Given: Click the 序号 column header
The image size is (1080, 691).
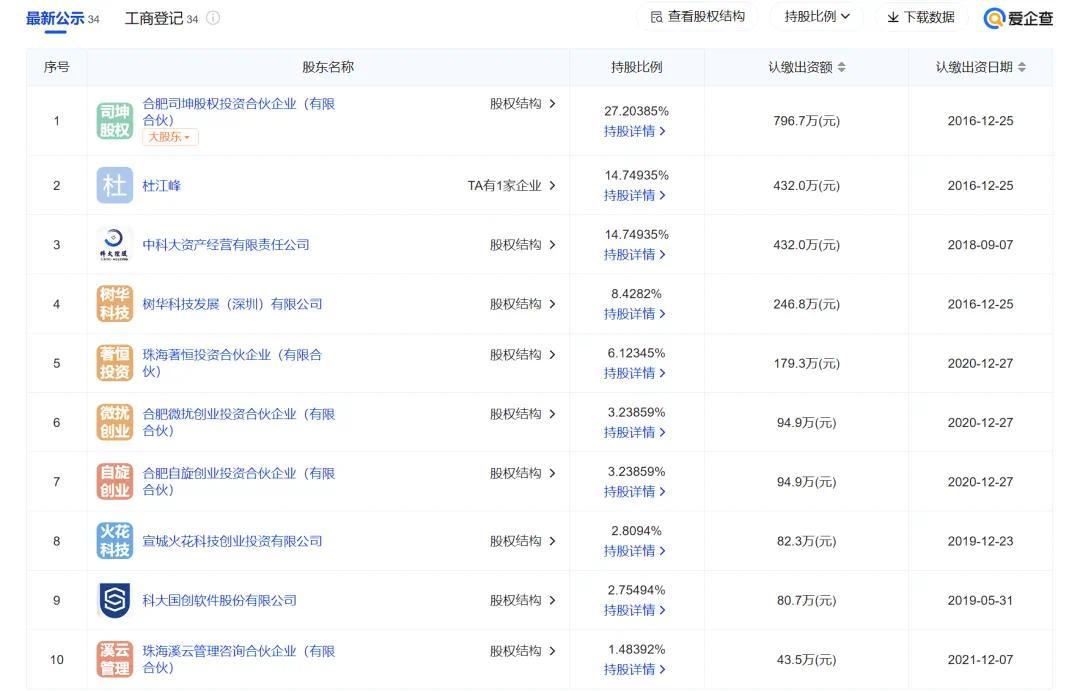Looking at the screenshot, I should tap(56, 67).
